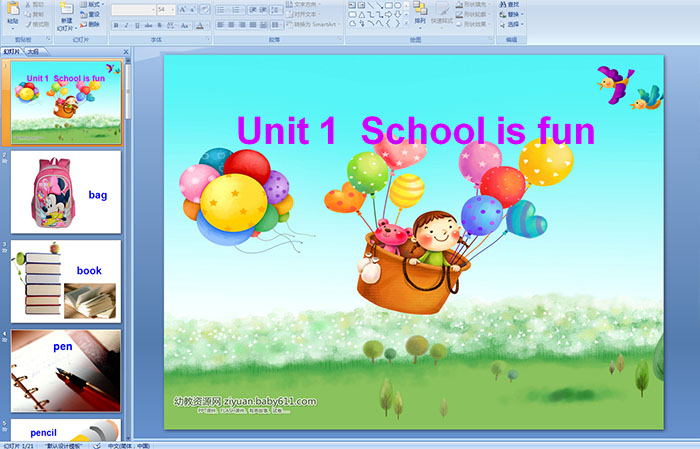Open the slide Layout (版式) dropdown

click(92, 4)
